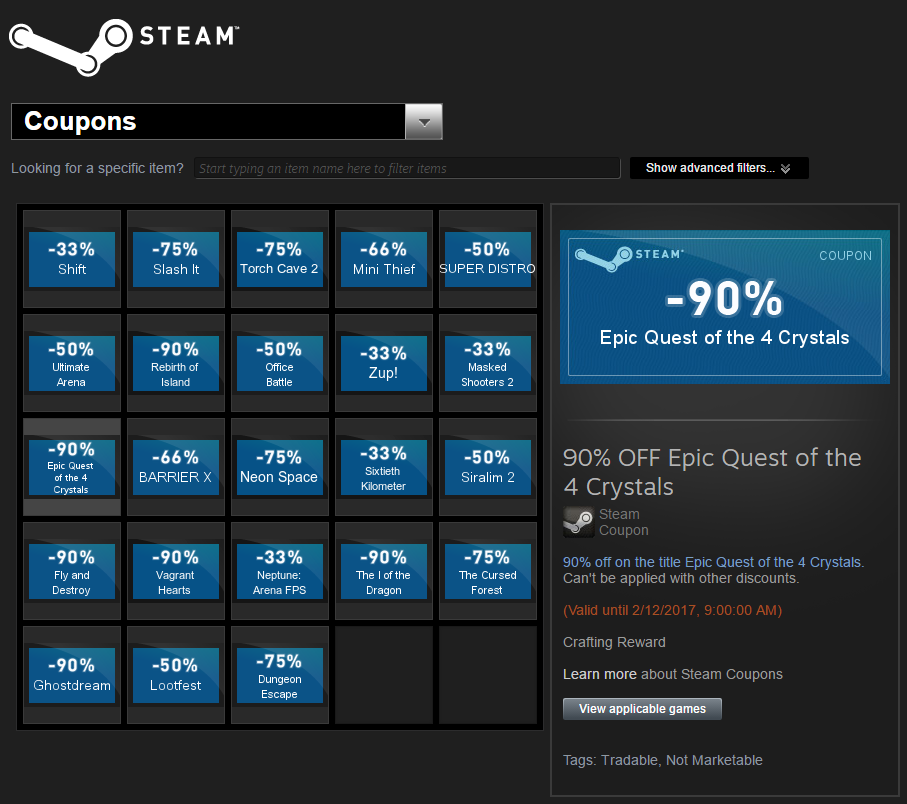Click the item name filter field
Image resolution: width=907 pixels, height=804 pixels.
point(407,168)
